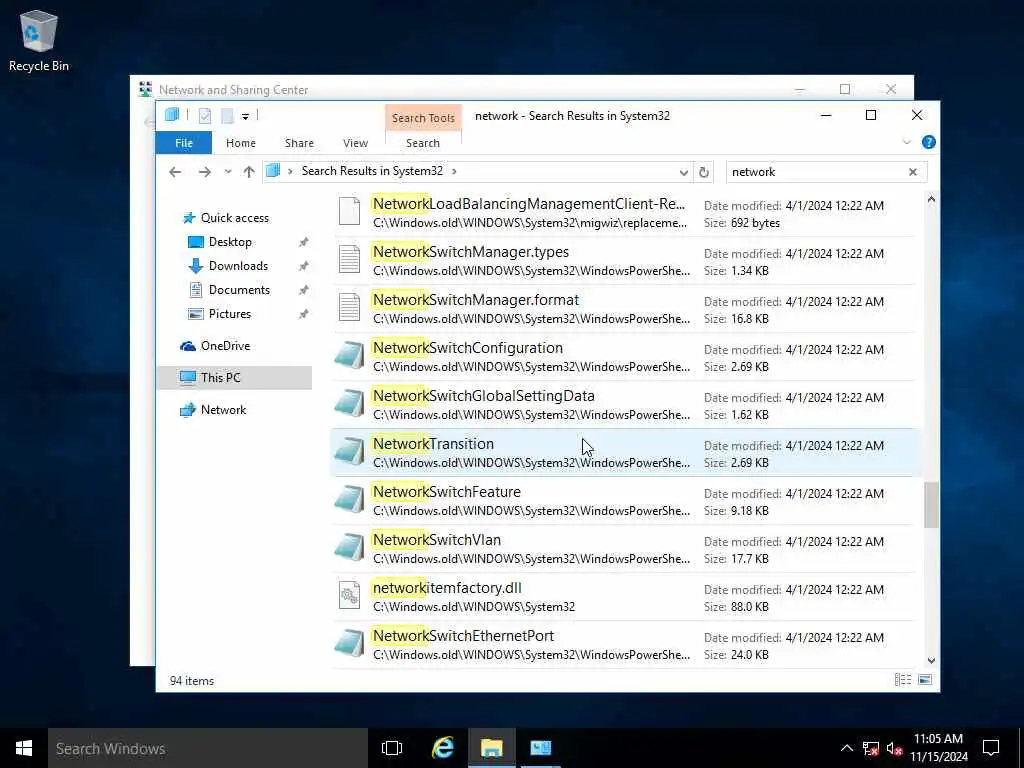Switch to the Home ribbon tab
1024x768 pixels.
point(241,143)
